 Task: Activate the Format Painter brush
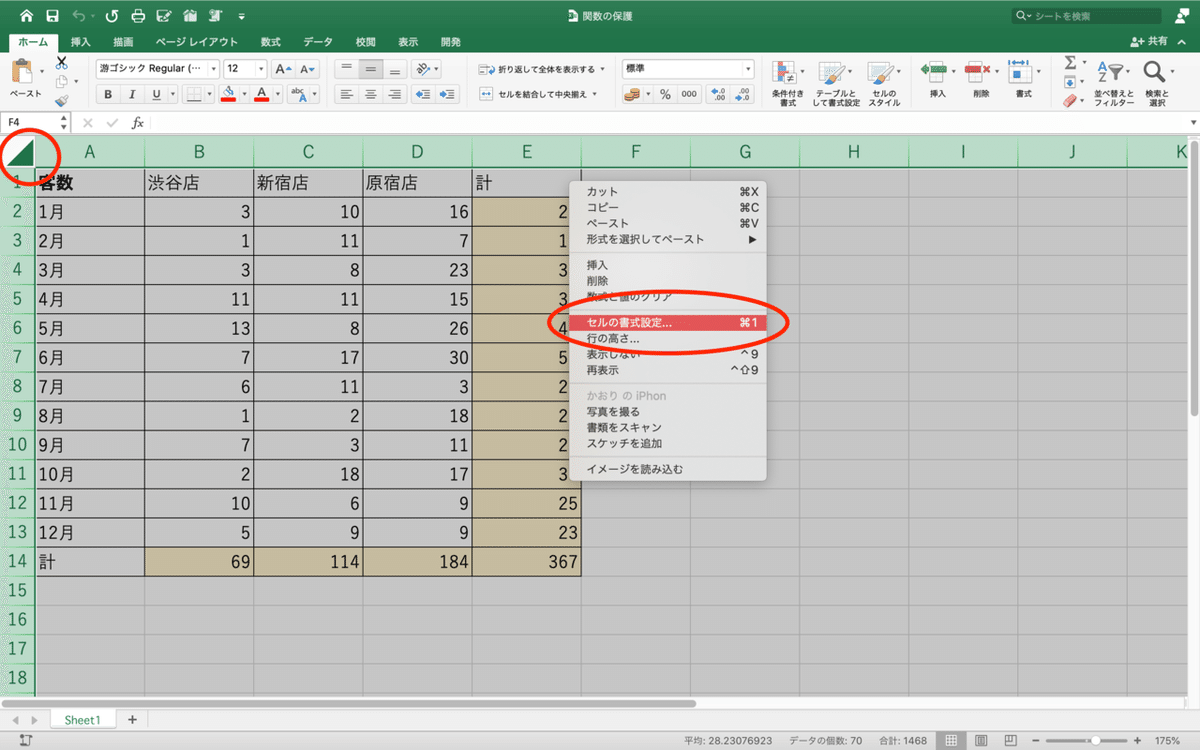point(61,101)
